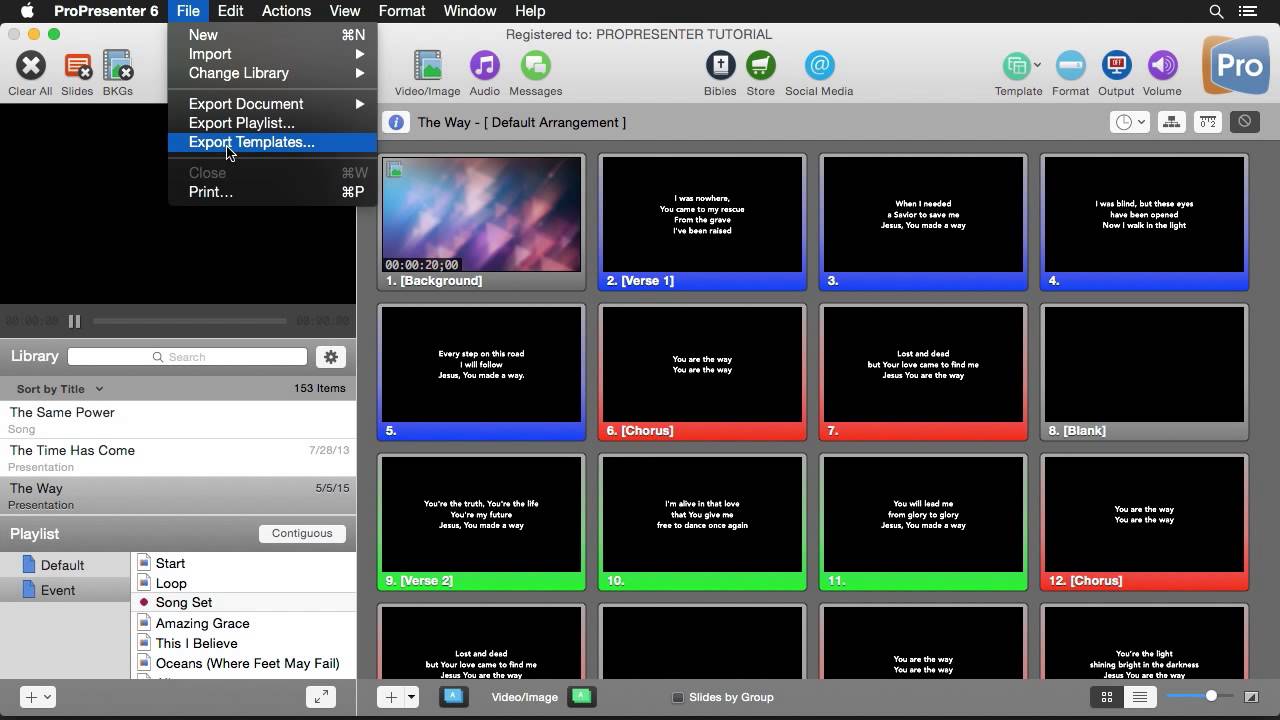This screenshot has height=720, width=1280.
Task: Select Song Set header in playlist
Action: 244,603
